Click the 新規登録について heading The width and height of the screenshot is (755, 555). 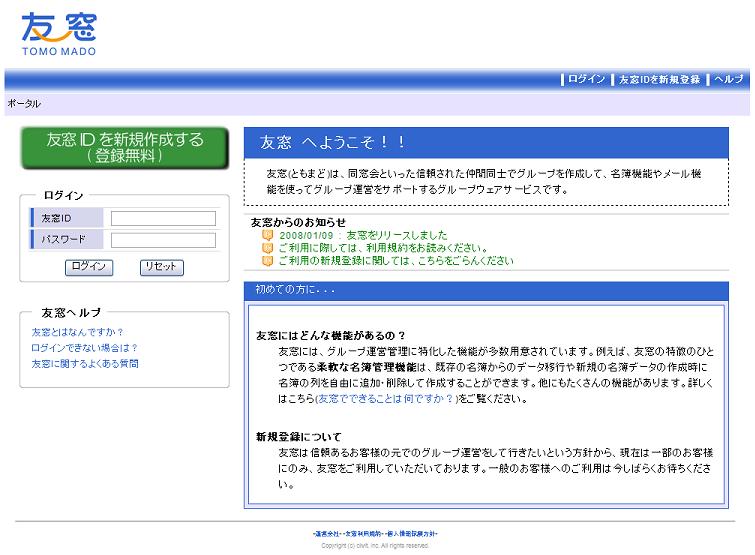299,437
